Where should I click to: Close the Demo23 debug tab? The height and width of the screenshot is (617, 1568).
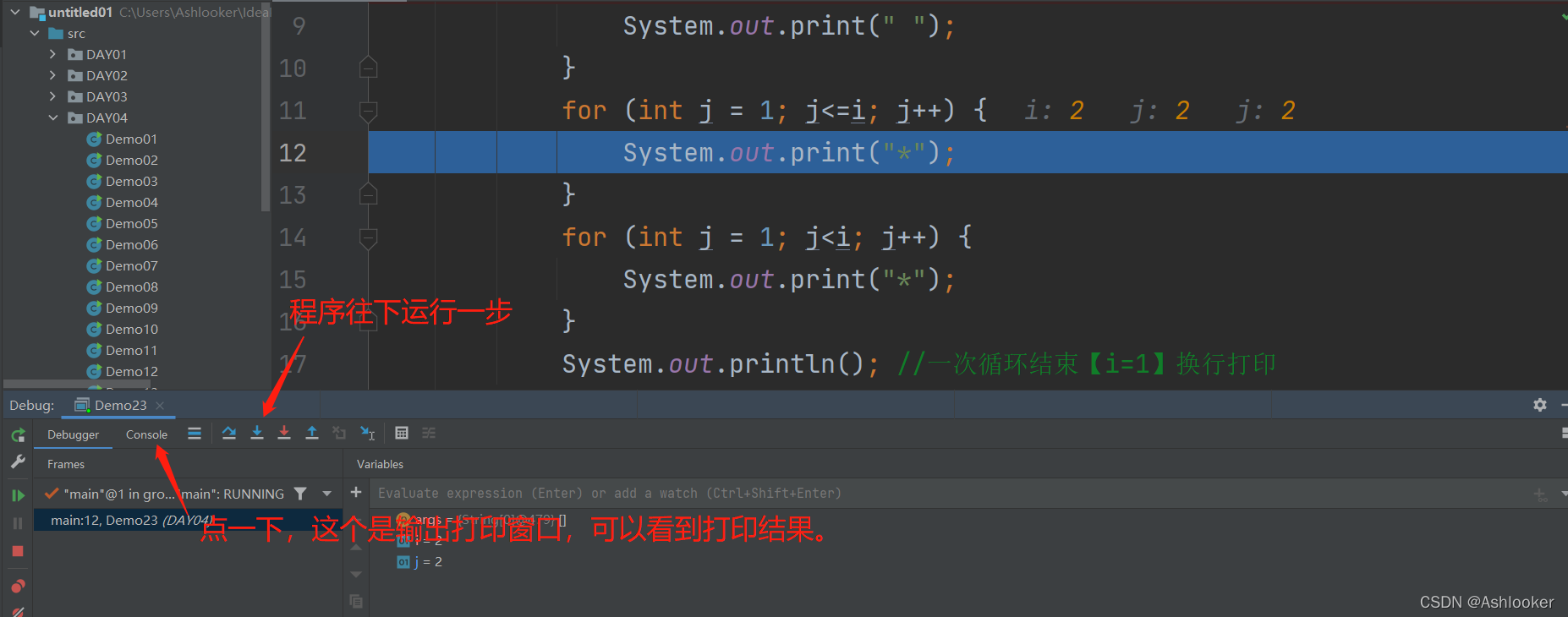160,406
